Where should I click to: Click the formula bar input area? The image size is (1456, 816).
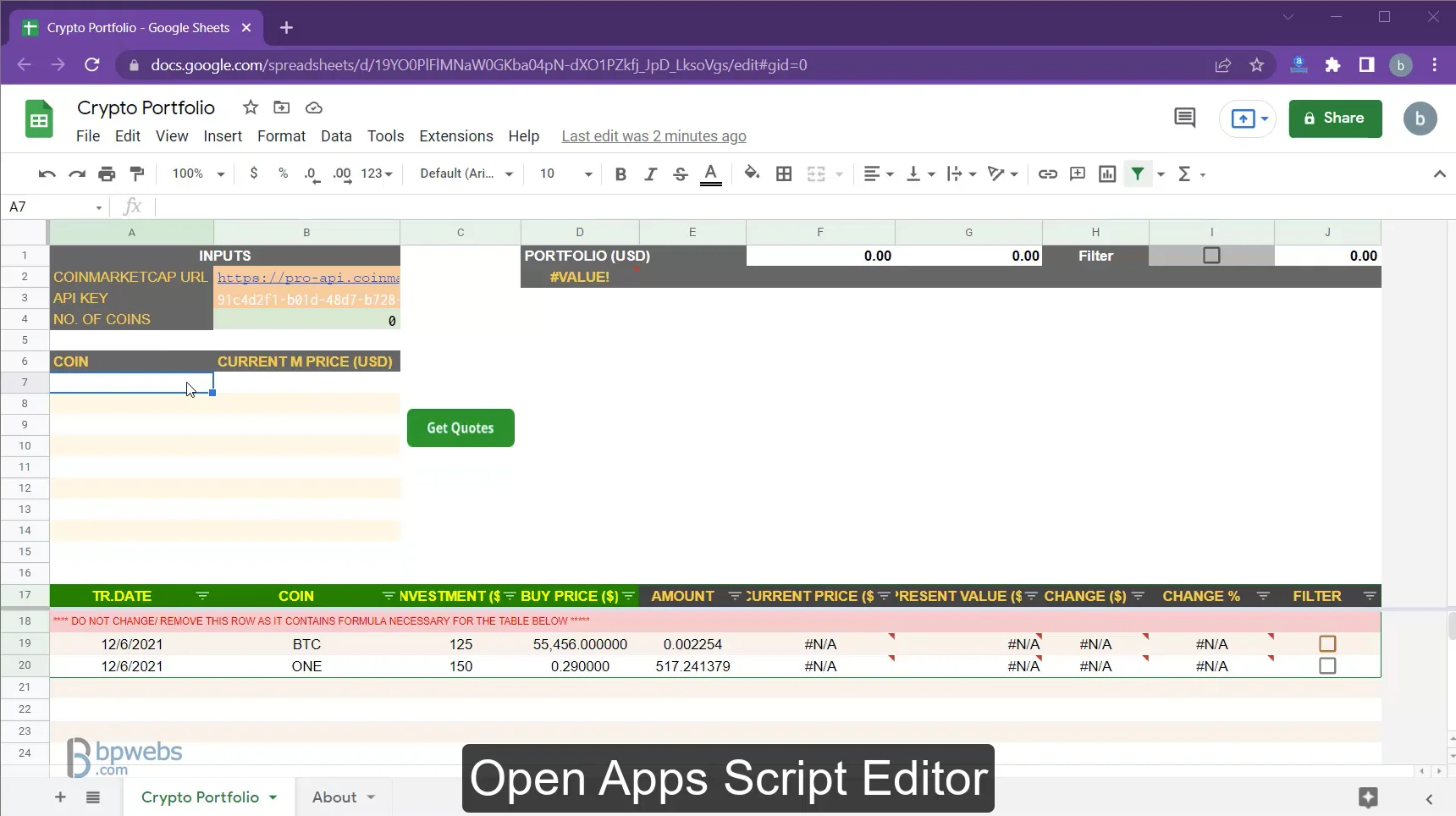point(508,207)
